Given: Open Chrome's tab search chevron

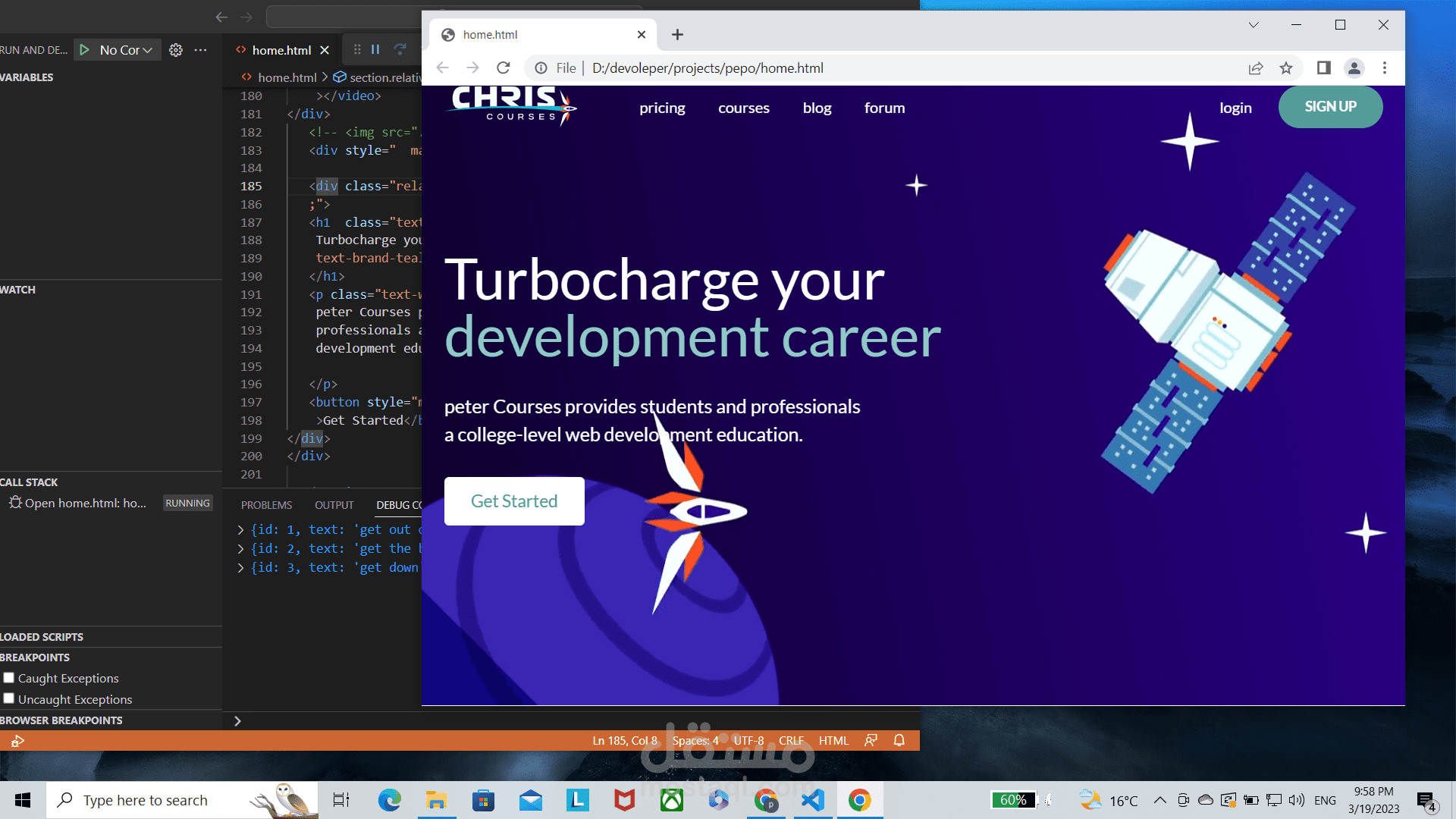Looking at the screenshot, I should coord(1254,25).
